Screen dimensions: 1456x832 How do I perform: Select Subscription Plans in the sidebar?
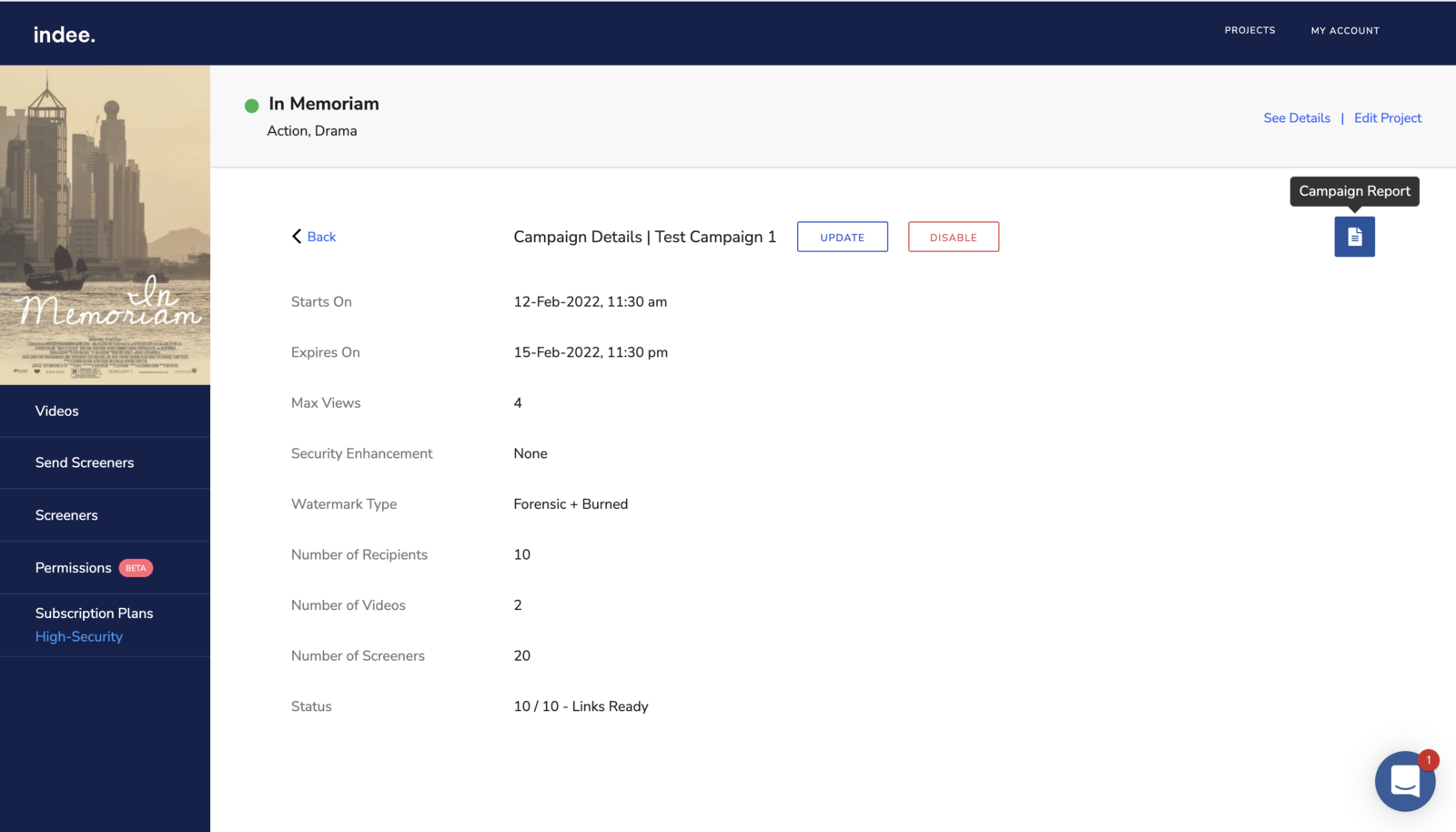tap(95, 614)
